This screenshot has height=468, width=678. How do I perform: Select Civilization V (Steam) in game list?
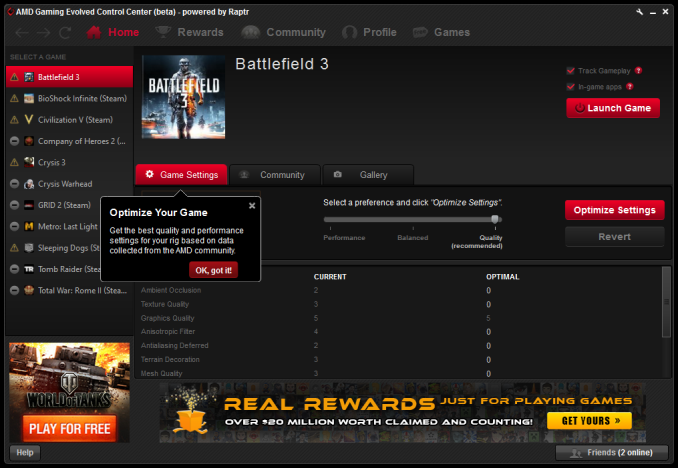tap(70, 120)
